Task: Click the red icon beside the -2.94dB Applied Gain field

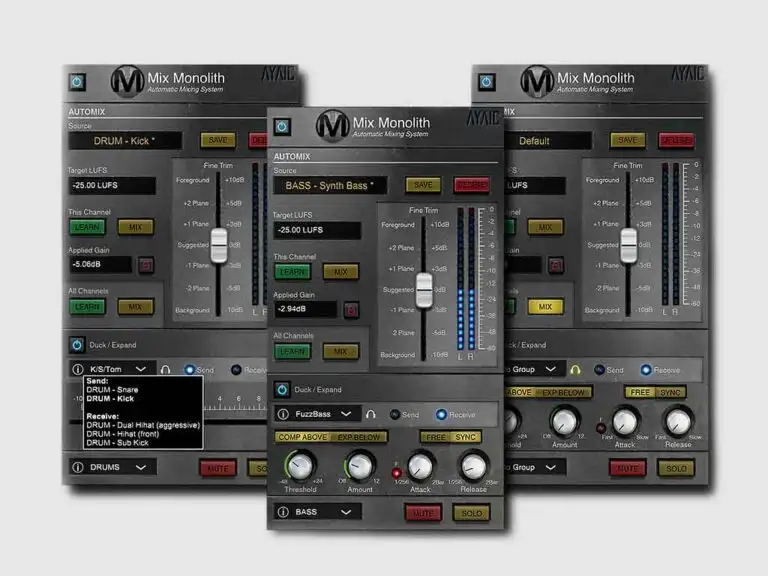Action: [351, 310]
